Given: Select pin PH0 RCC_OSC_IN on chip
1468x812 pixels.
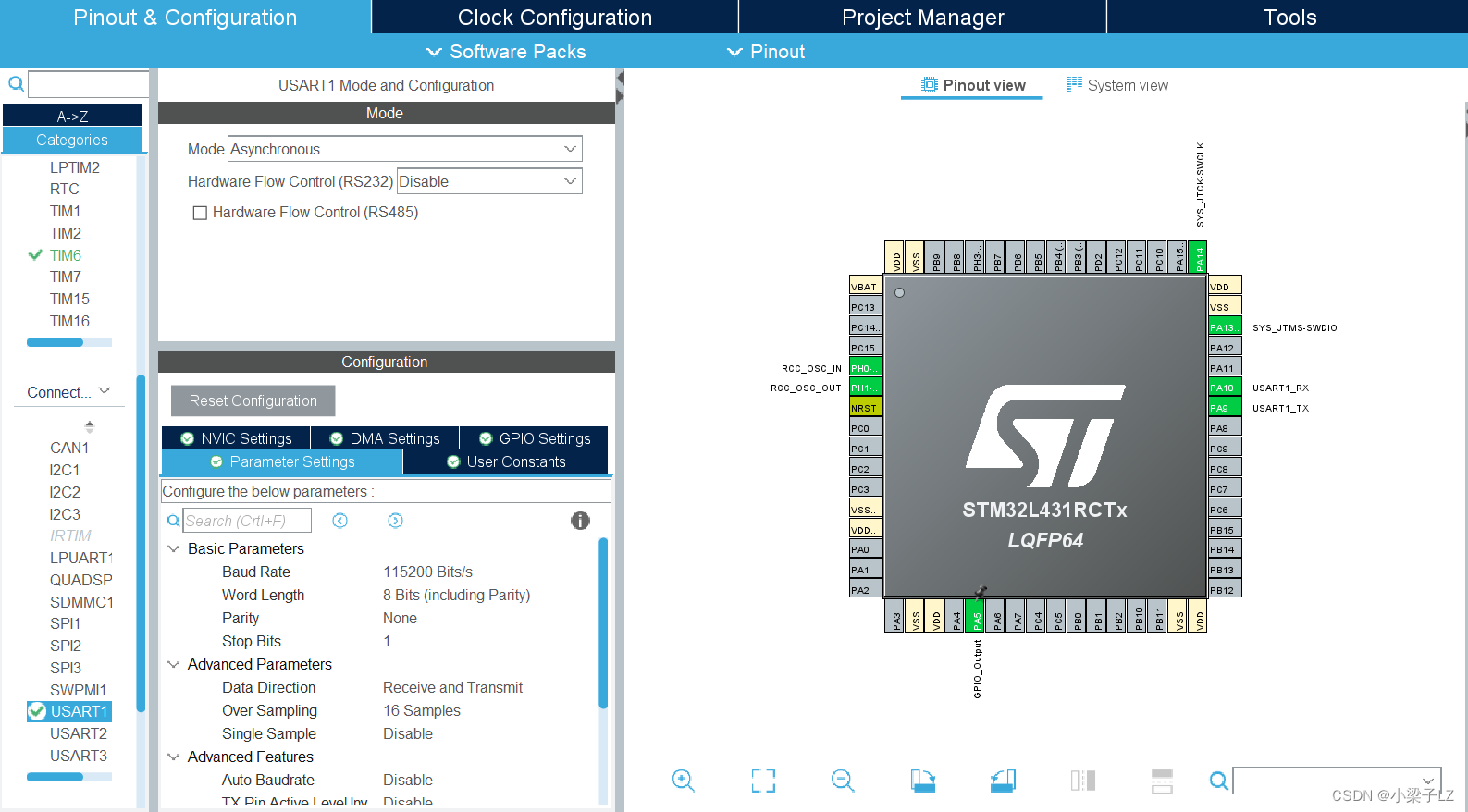Looking at the screenshot, I should pyautogui.click(x=866, y=368).
